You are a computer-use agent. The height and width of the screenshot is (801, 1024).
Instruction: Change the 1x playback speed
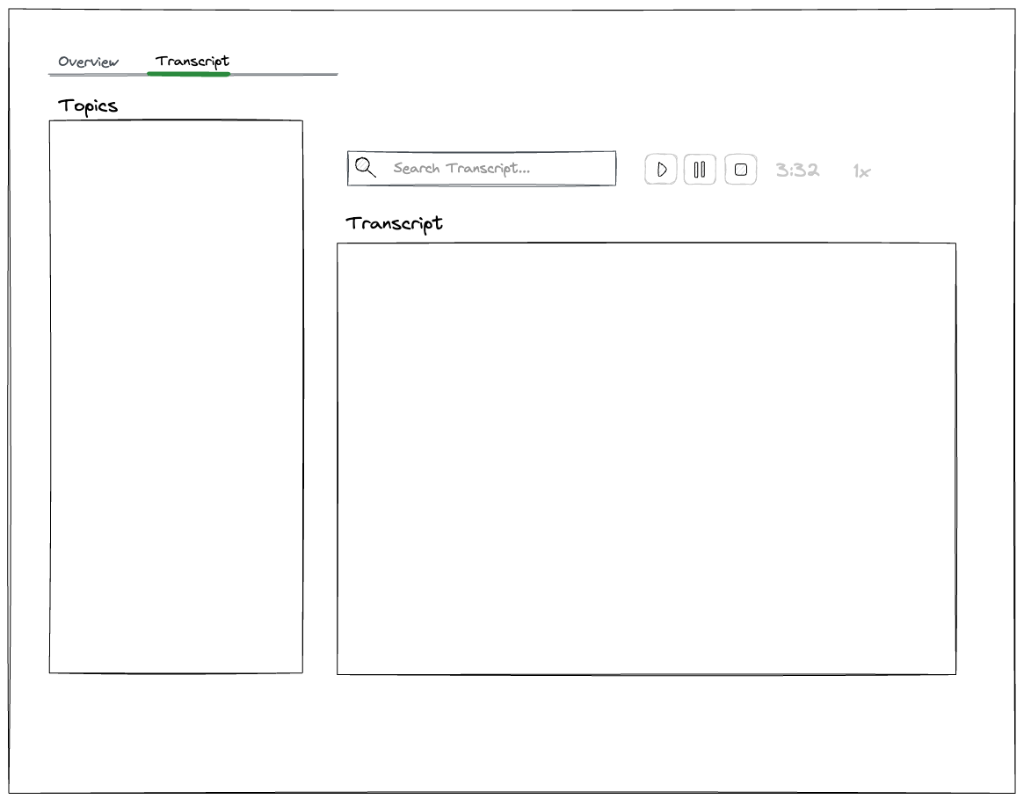861,172
